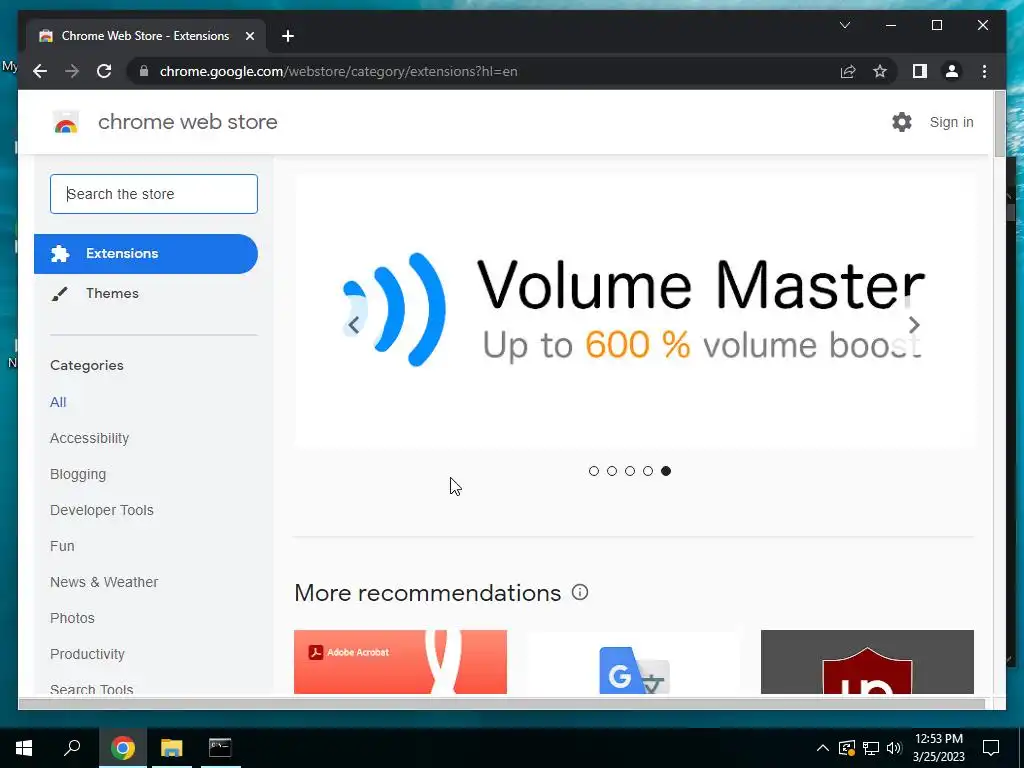The image size is (1024, 768).
Task: Choose the Photos category
Action: click(72, 618)
